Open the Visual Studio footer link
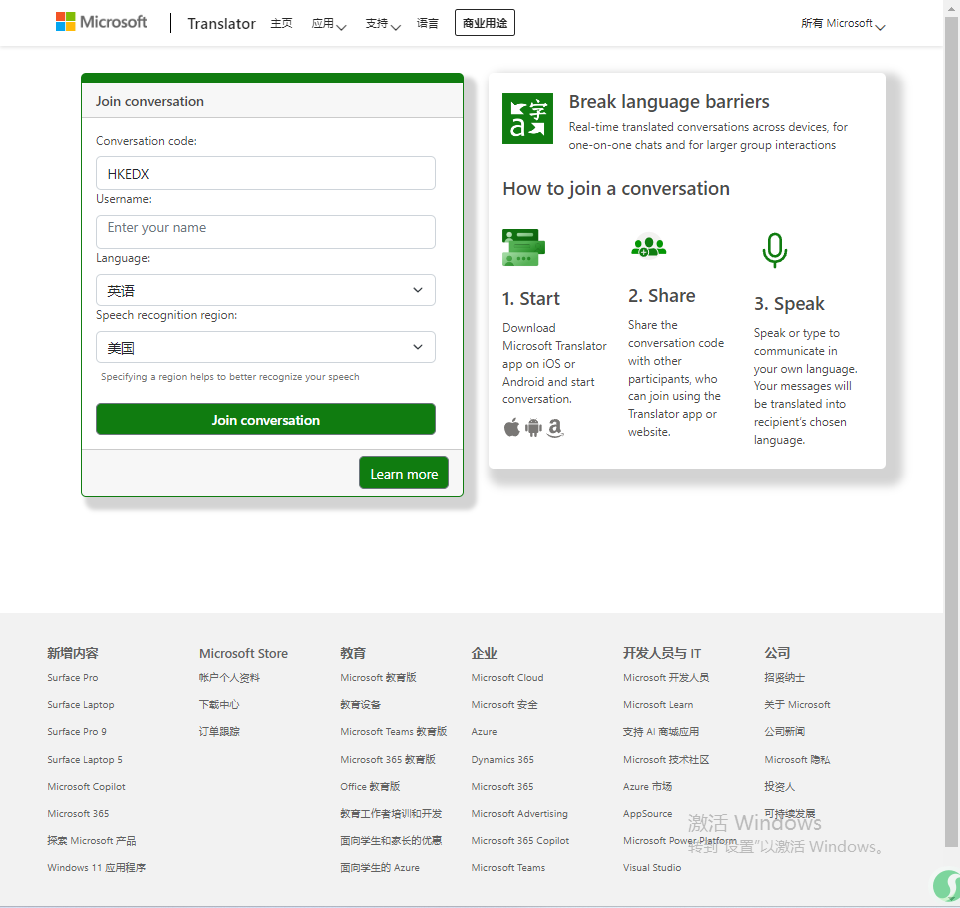 (x=652, y=867)
